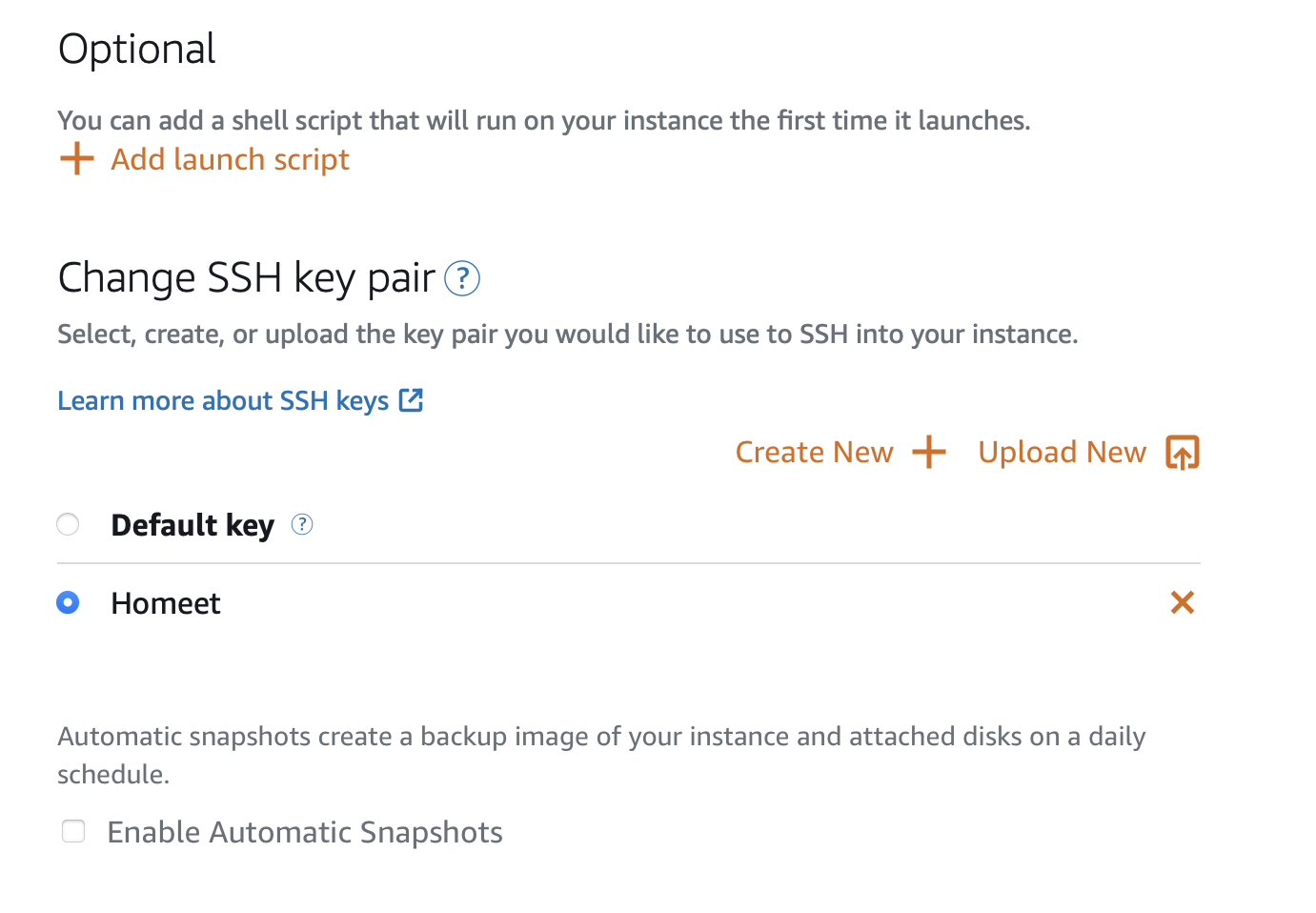Select the Default key radio button

(x=68, y=524)
